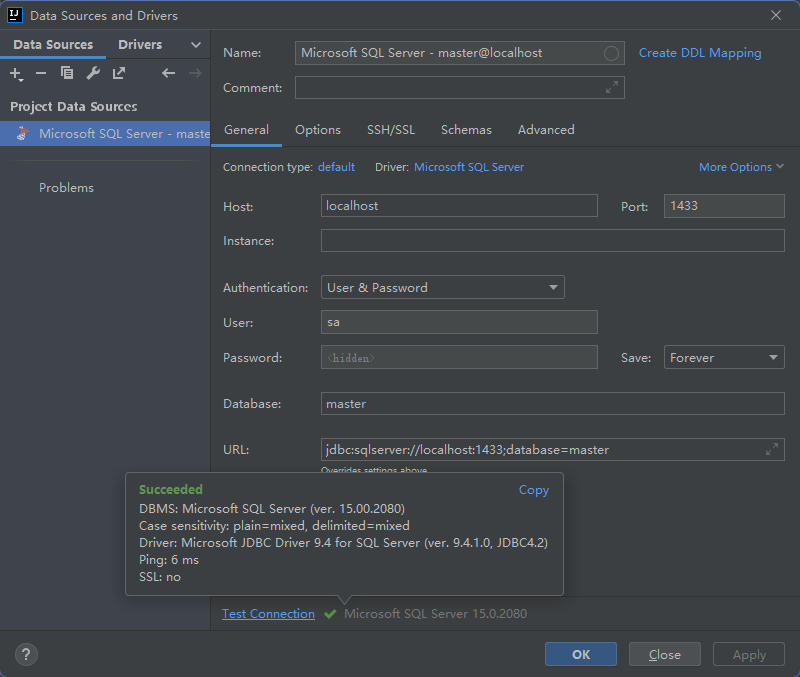Open the Authentication method dropdown

tap(553, 287)
